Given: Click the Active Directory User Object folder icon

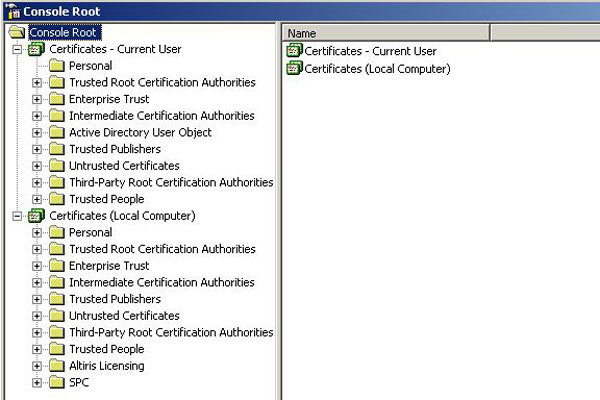Looking at the screenshot, I should click(x=57, y=132).
